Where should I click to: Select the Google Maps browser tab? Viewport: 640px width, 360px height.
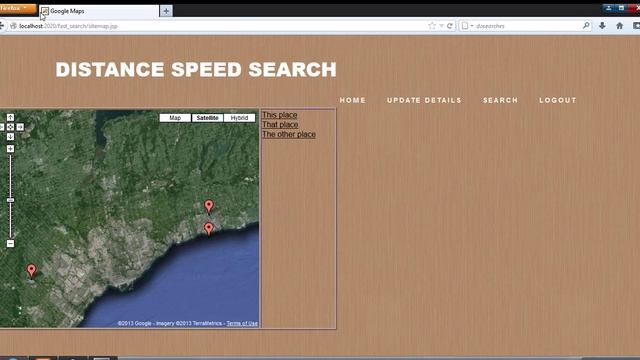tap(99, 11)
